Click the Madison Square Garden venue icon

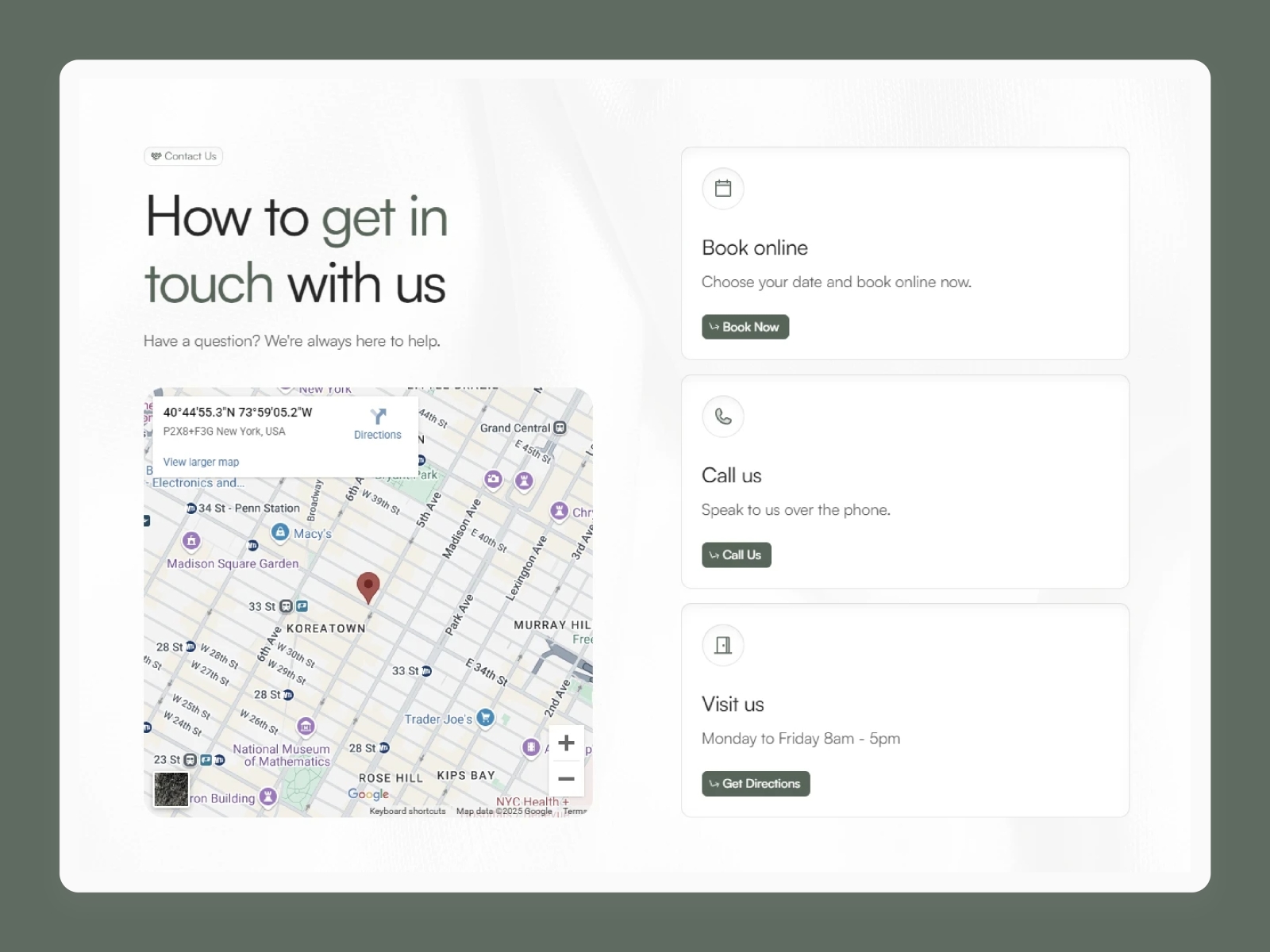click(x=191, y=542)
